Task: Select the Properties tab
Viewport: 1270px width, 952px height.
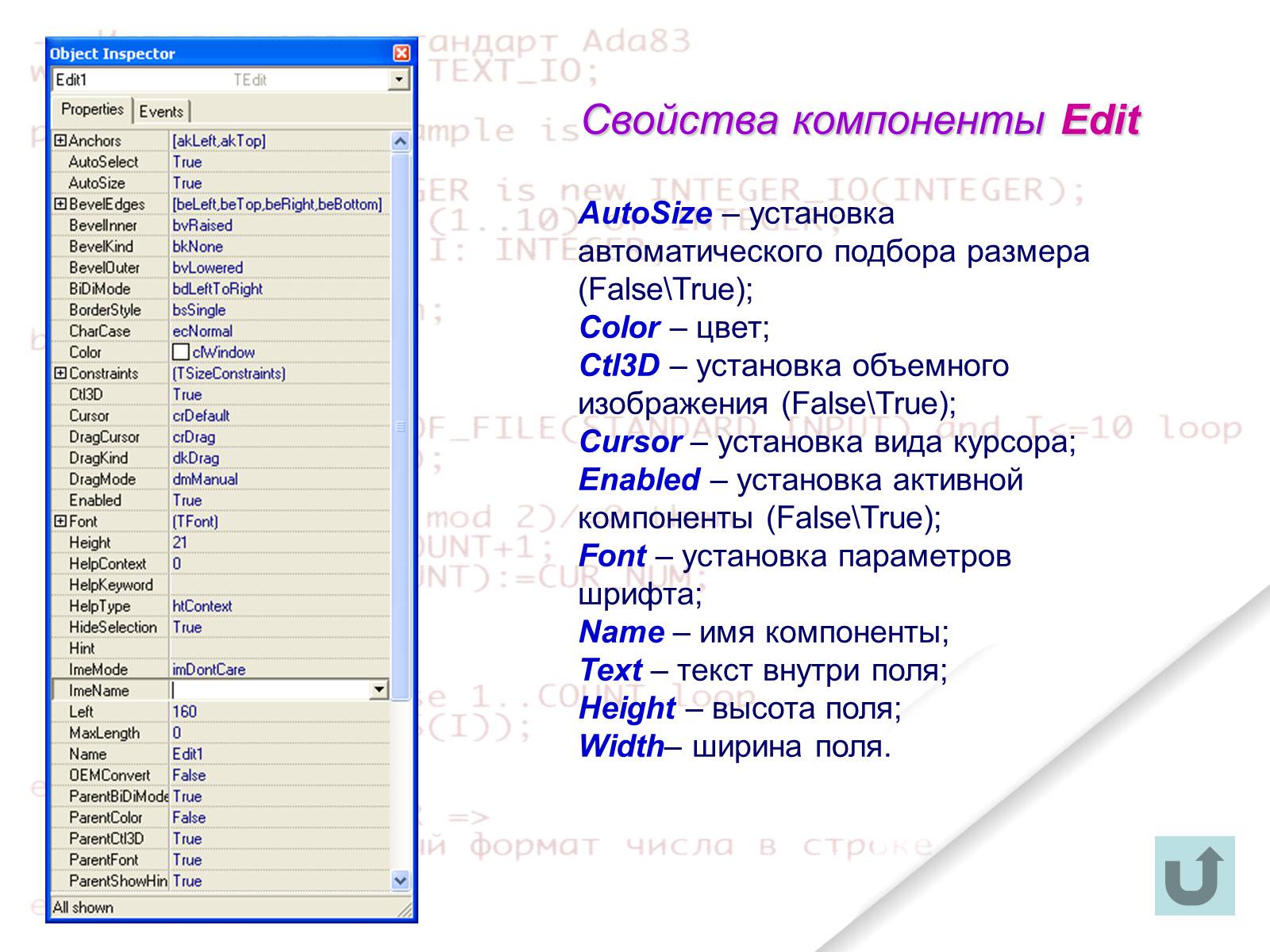Action: 92,109
